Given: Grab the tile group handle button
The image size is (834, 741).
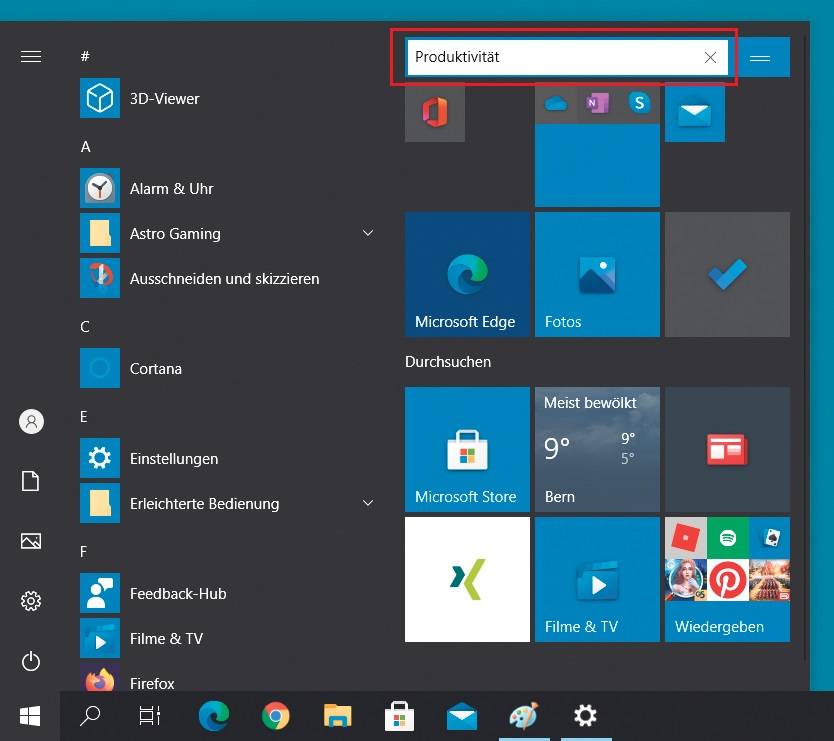Looking at the screenshot, I should (x=760, y=58).
